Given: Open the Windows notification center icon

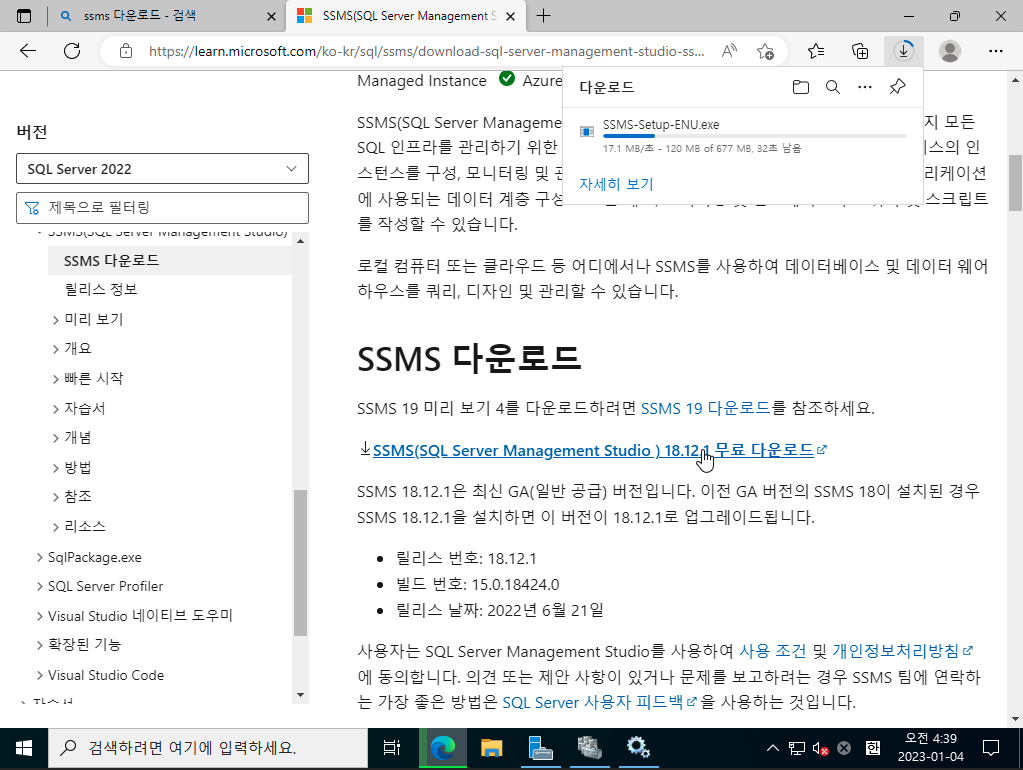Looking at the screenshot, I should 990,748.
